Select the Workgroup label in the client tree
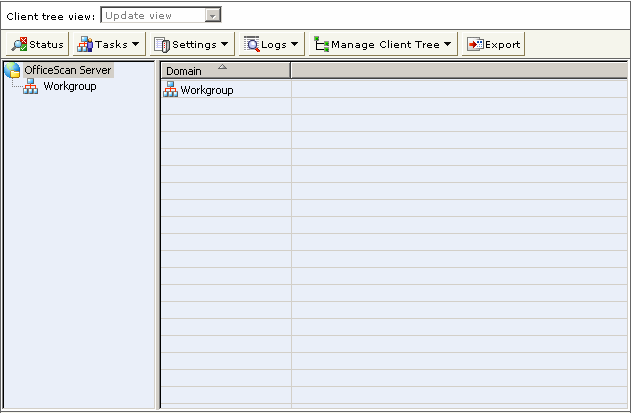The image size is (631, 413). [69, 87]
